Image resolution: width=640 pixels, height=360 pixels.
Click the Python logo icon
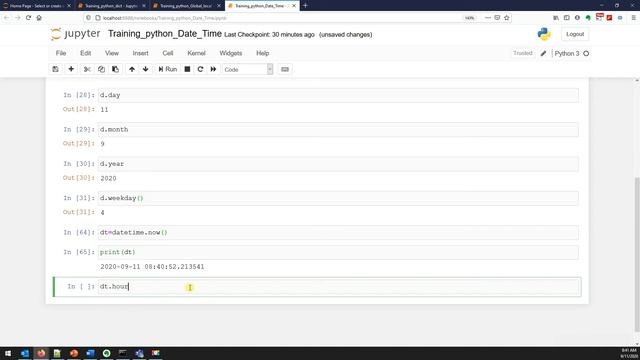pos(544,34)
